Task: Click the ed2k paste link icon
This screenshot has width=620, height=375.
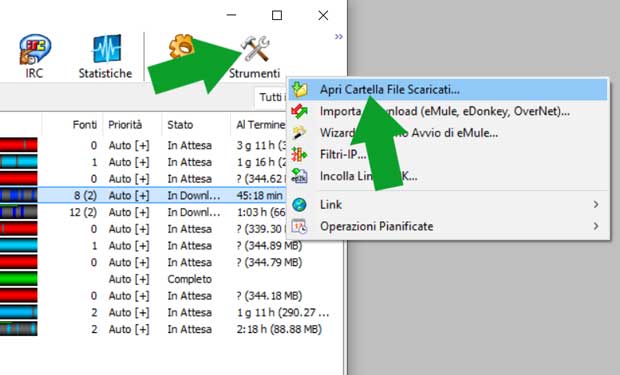Action: point(299,176)
